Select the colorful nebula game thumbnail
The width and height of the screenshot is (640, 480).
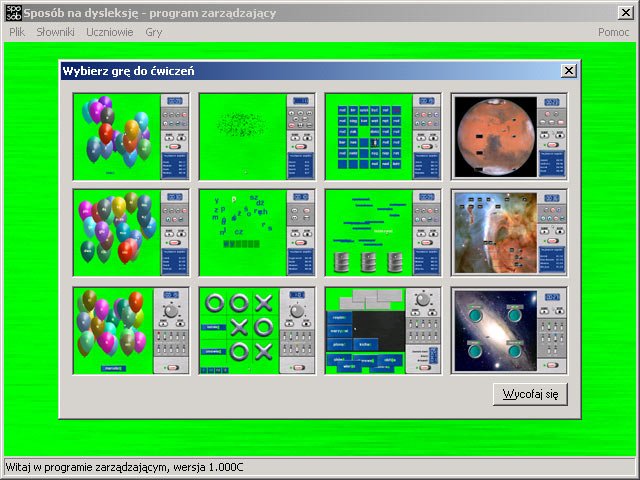(x=509, y=234)
